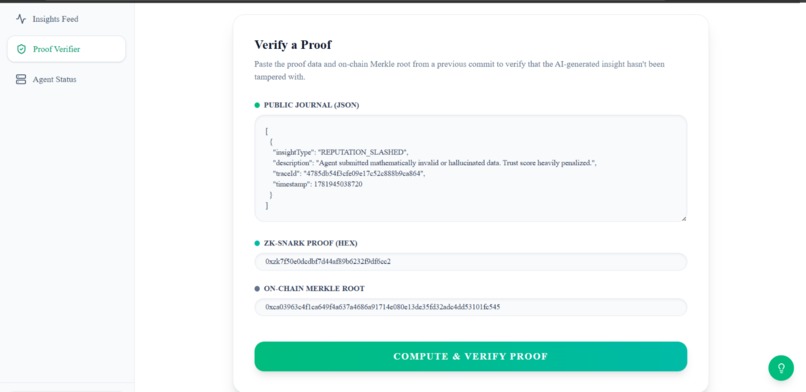The height and width of the screenshot is (392, 806).
Task: Focus the Public Journal JSON textarea
Action: [470, 169]
